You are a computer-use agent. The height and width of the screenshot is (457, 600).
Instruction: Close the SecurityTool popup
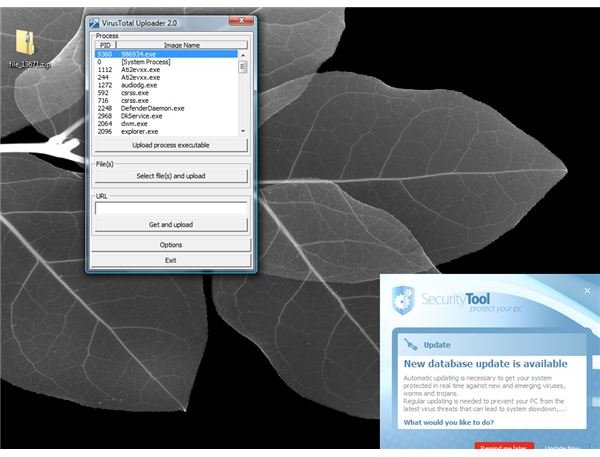[587, 291]
